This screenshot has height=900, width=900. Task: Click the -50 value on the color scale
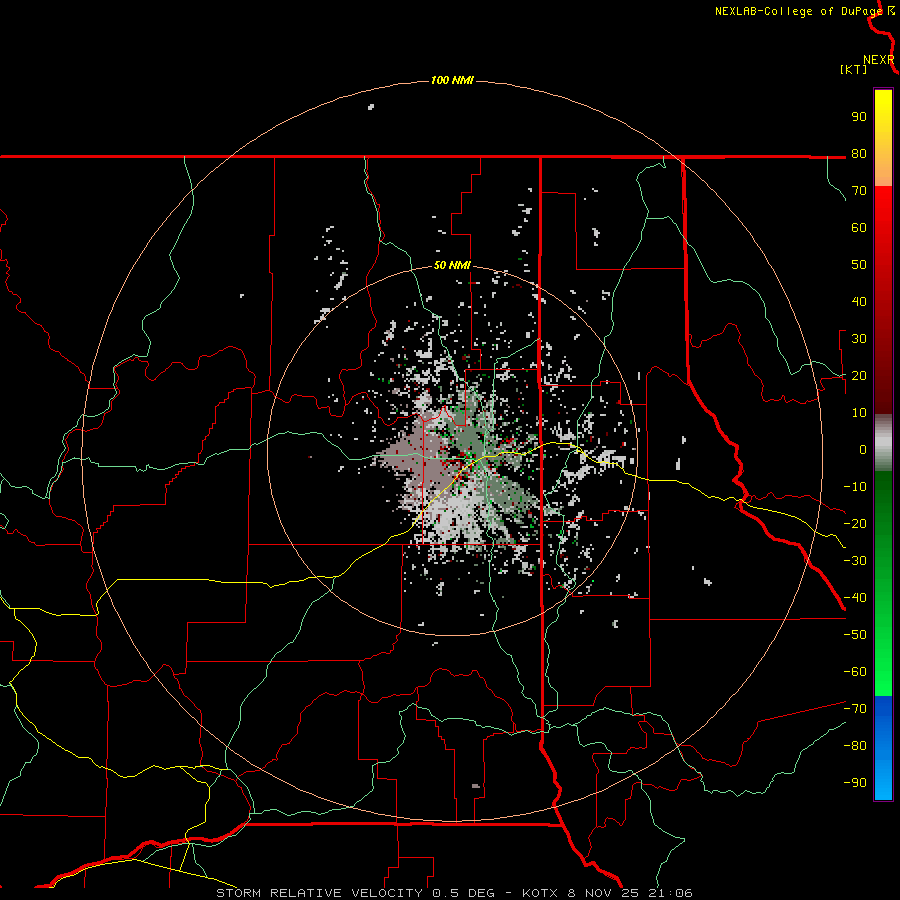(855, 635)
